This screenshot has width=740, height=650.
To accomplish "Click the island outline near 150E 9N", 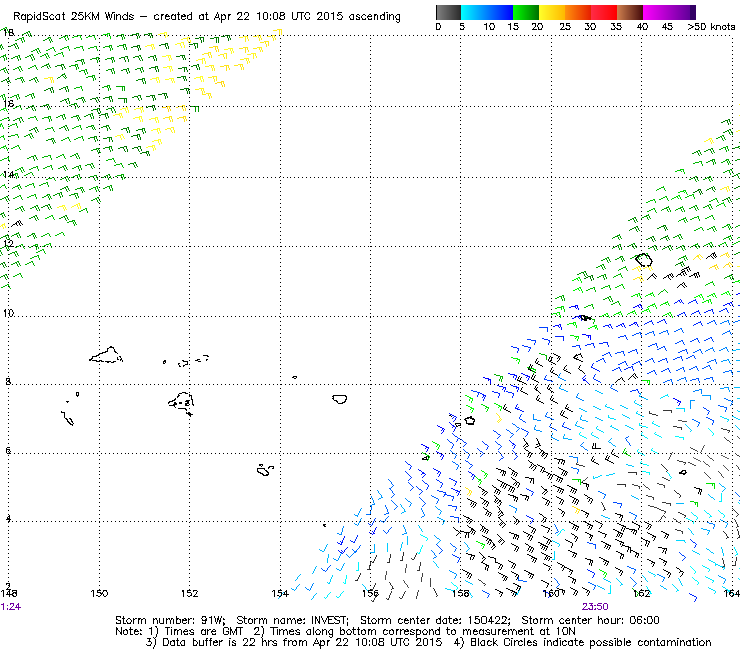I will coord(106,355).
